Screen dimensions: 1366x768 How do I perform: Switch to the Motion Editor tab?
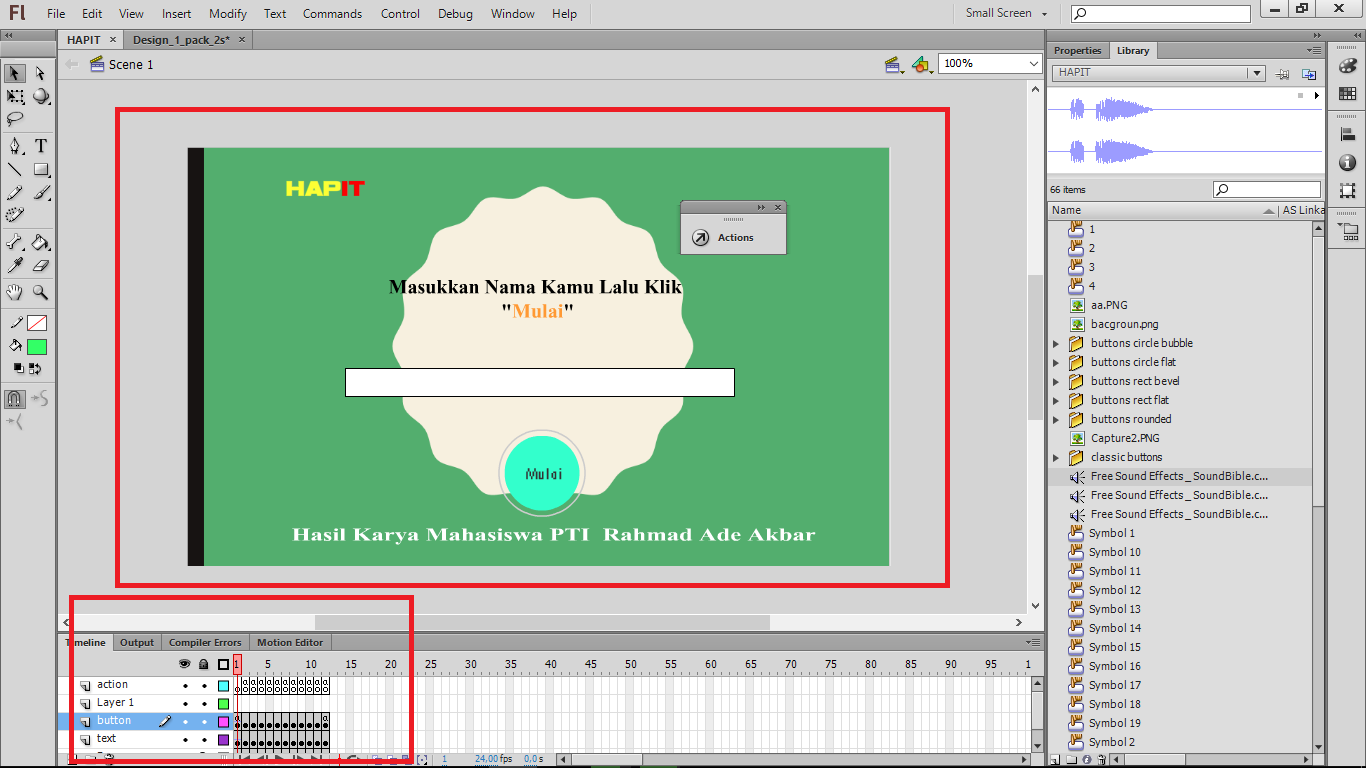point(289,642)
